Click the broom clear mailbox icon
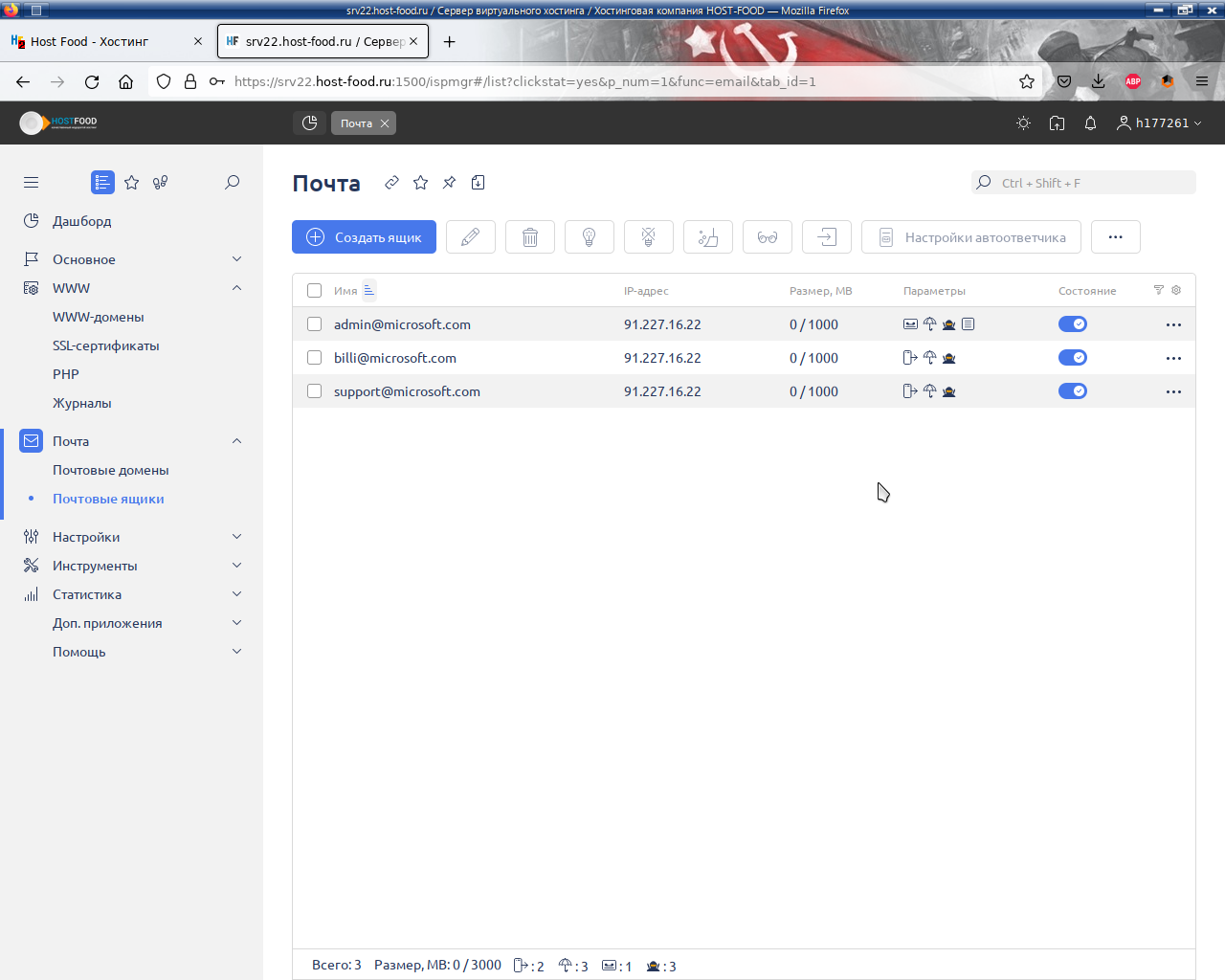Screen dimensions: 1225x980 [x=708, y=237]
